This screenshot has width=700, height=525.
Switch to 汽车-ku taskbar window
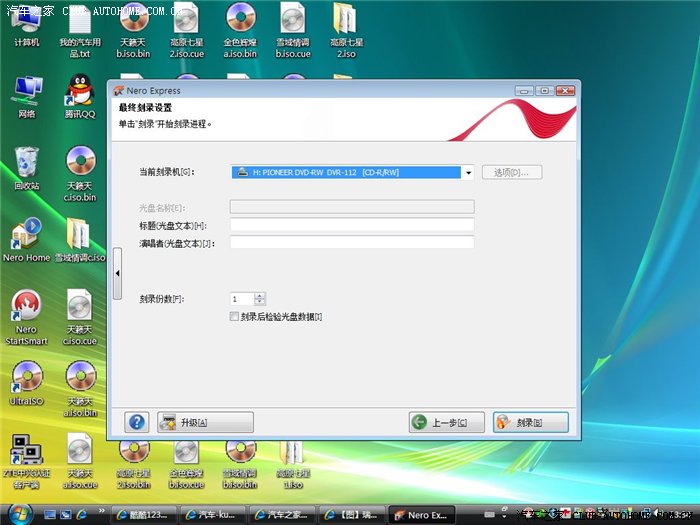click(x=213, y=515)
